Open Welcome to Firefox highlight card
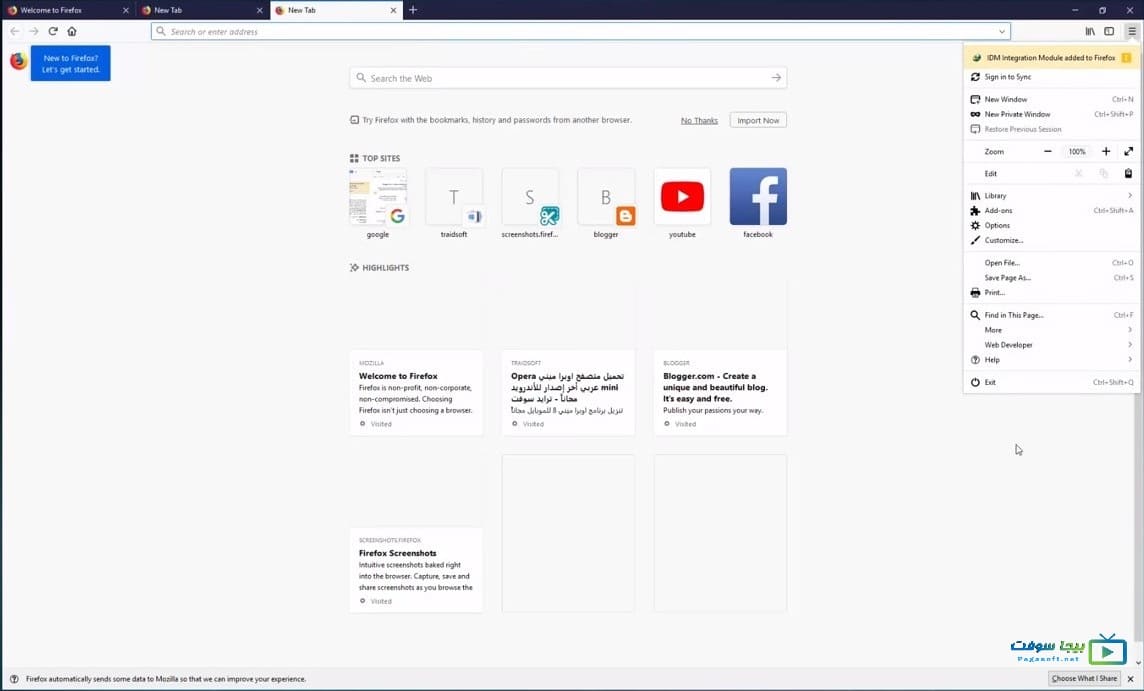Screen dimensions: 1144x691 (x=416, y=357)
